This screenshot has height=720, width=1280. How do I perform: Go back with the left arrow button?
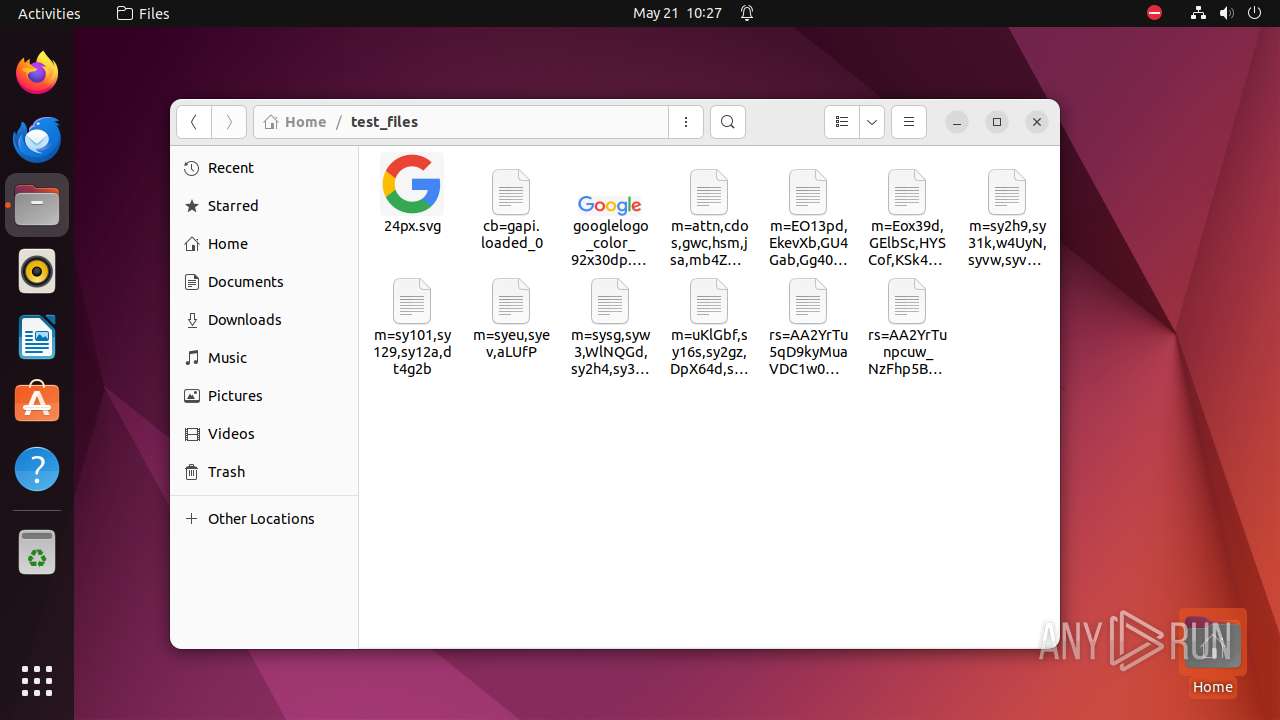click(194, 122)
